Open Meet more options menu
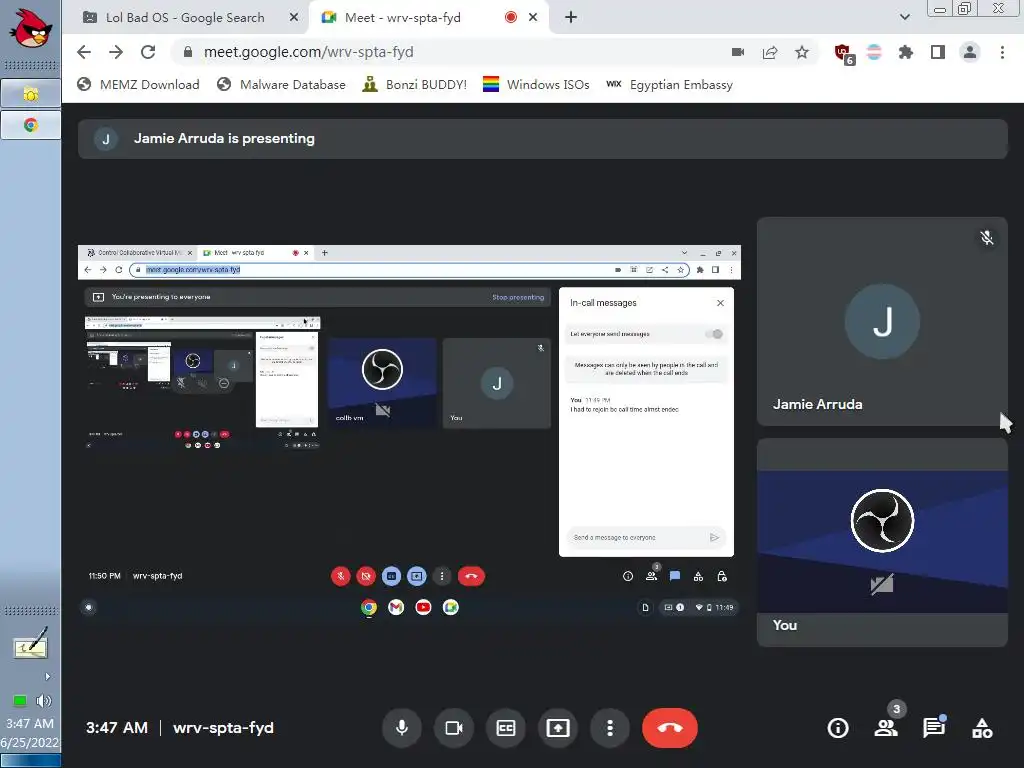Viewport: 1024px width, 768px height. pos(610,728)
